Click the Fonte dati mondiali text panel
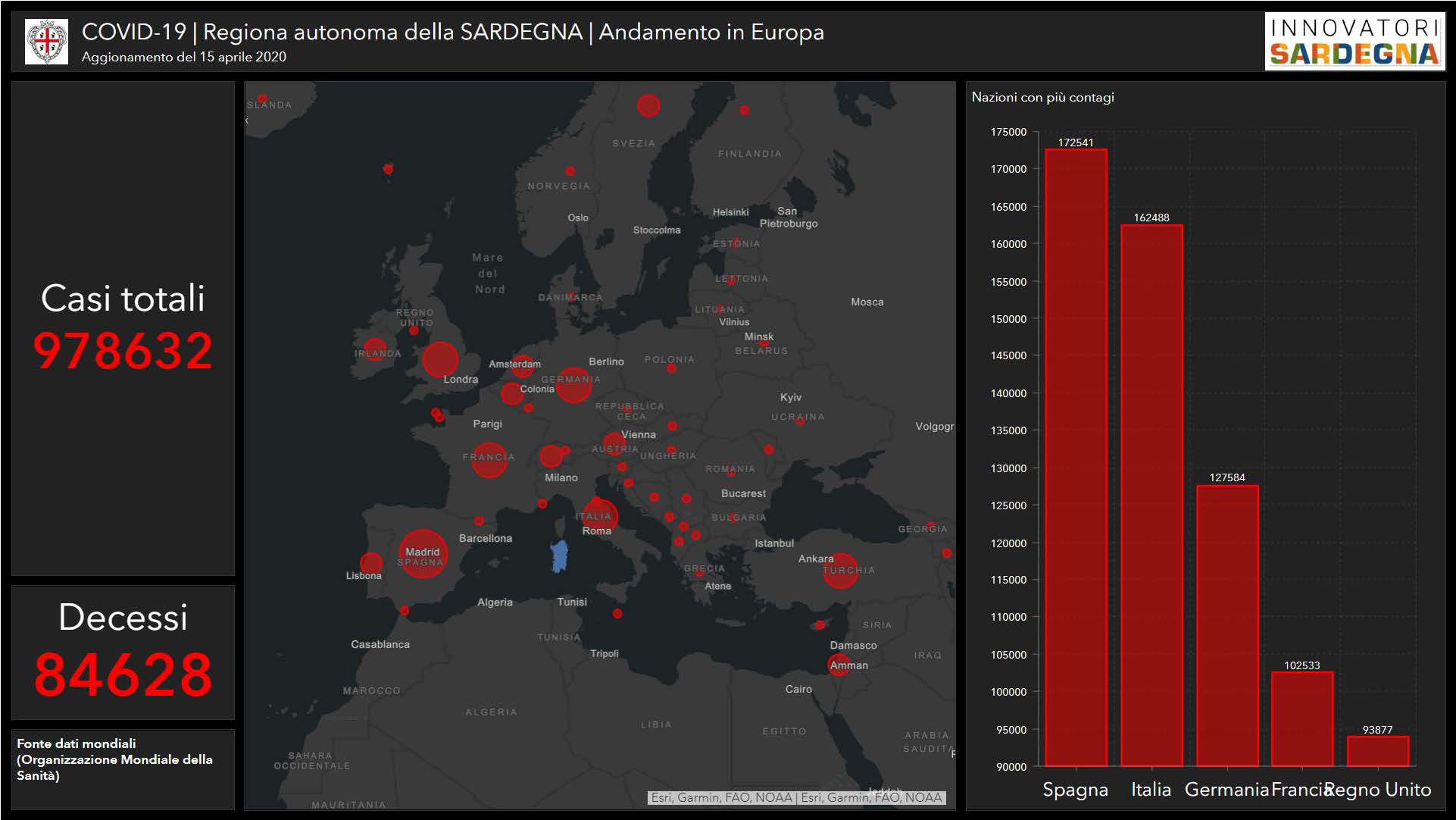This screenshot has height=820, width=1456. (114, 759)
